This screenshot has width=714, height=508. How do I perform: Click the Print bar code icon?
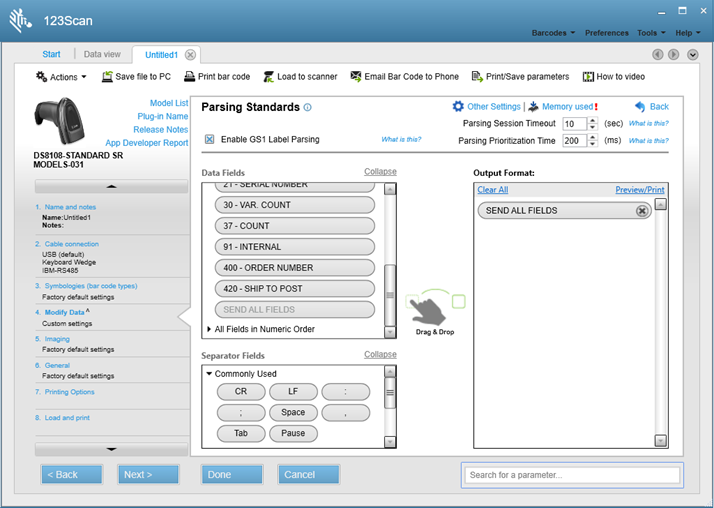point(190,77)
